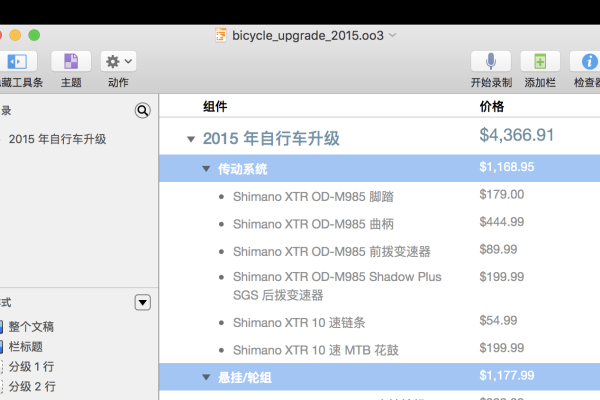Collapse the 悬挂/轮组 disclosure triangle
Viewport: 600px width, 400px height.
pos(206,377)
